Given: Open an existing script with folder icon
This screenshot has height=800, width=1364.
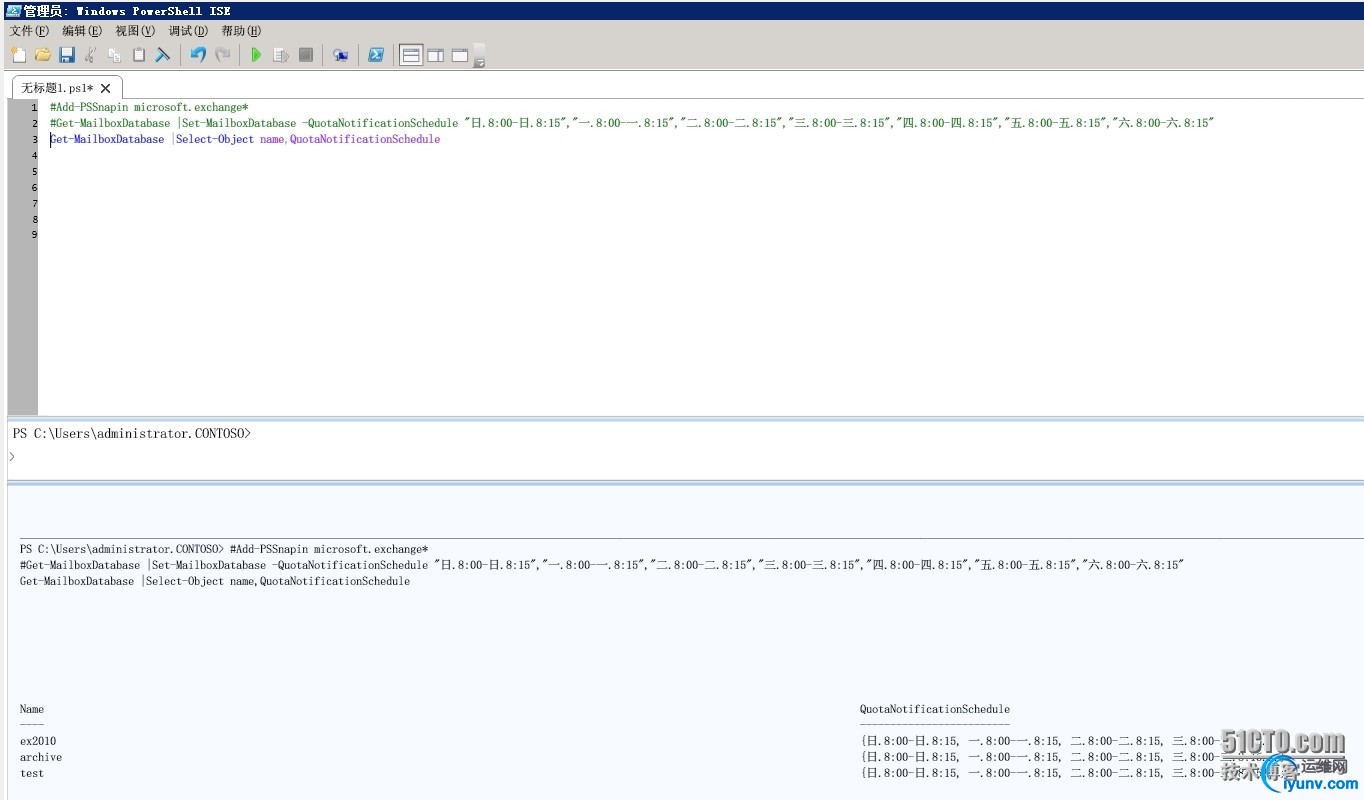Looking at the screenshot, I should click(x=43, y=55).
